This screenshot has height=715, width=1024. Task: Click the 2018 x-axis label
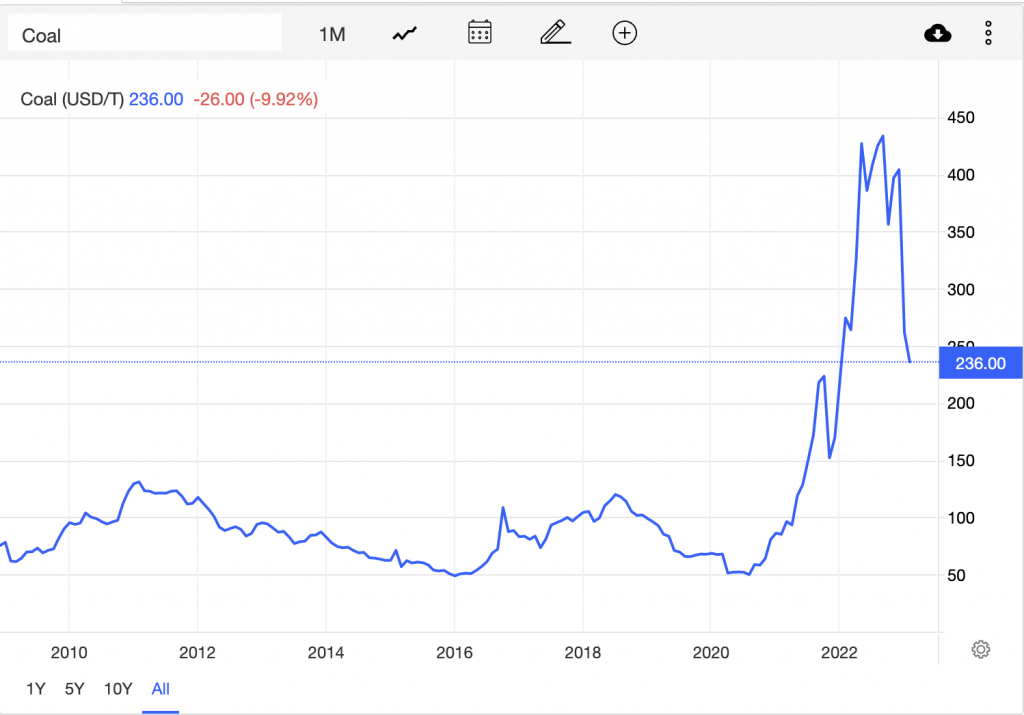coord(583,652)
